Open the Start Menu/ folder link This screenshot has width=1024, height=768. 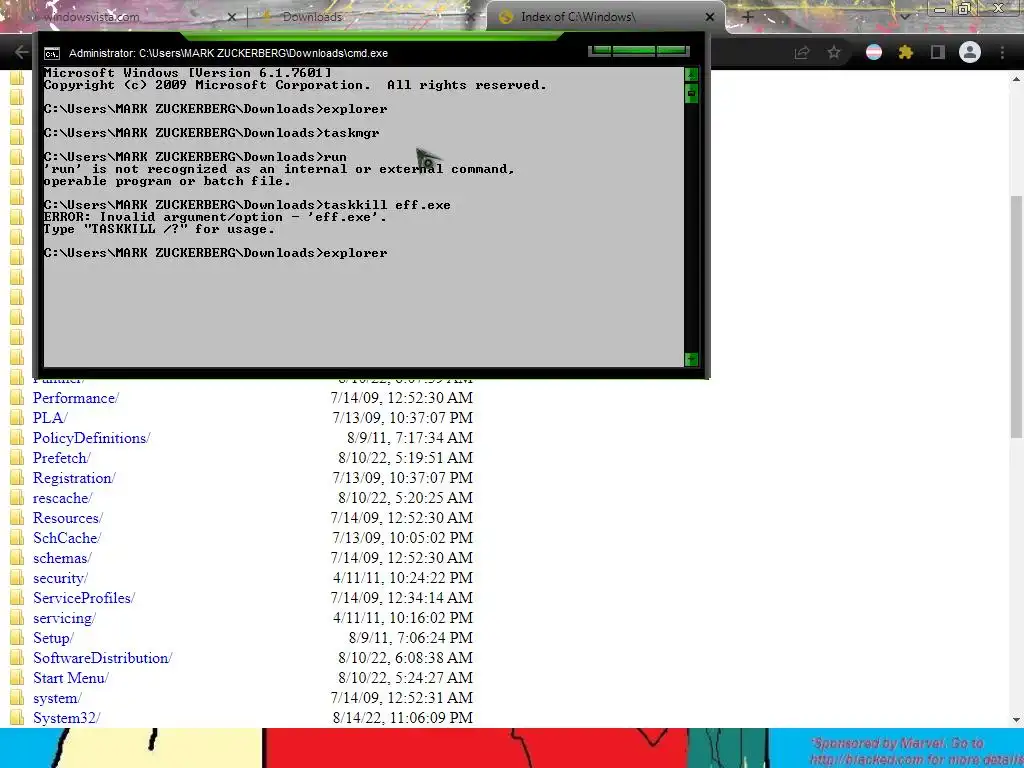point(71,678)
